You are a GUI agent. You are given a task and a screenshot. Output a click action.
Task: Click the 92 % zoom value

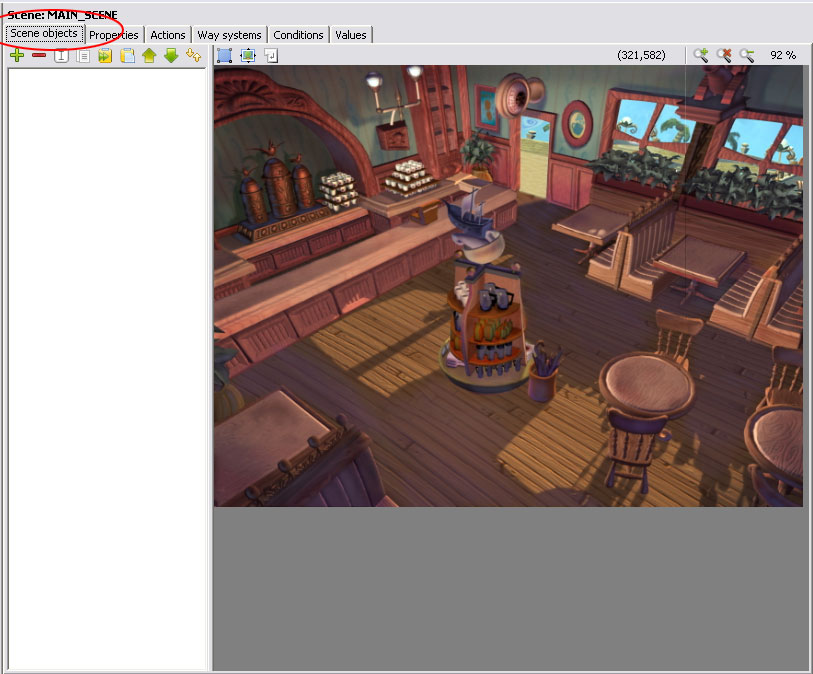pos(782,55)
